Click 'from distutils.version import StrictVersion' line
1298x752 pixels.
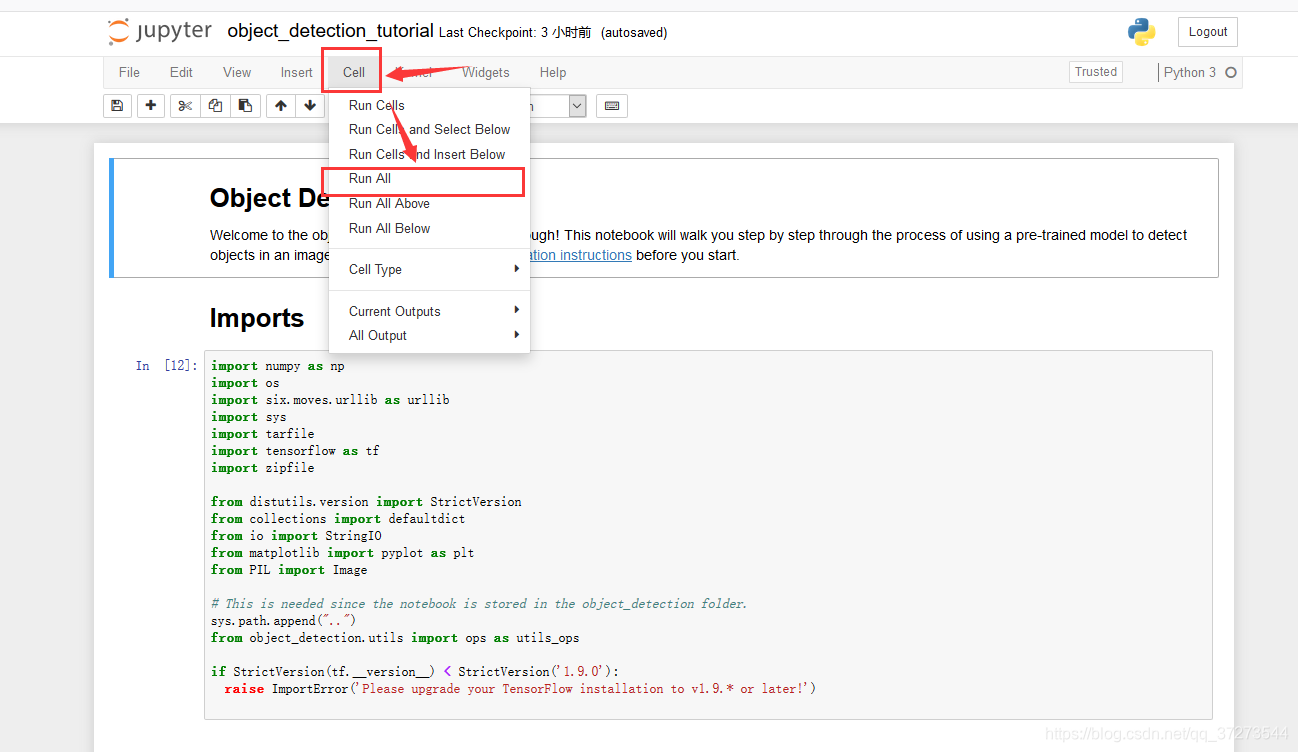[x=366, y=502]
